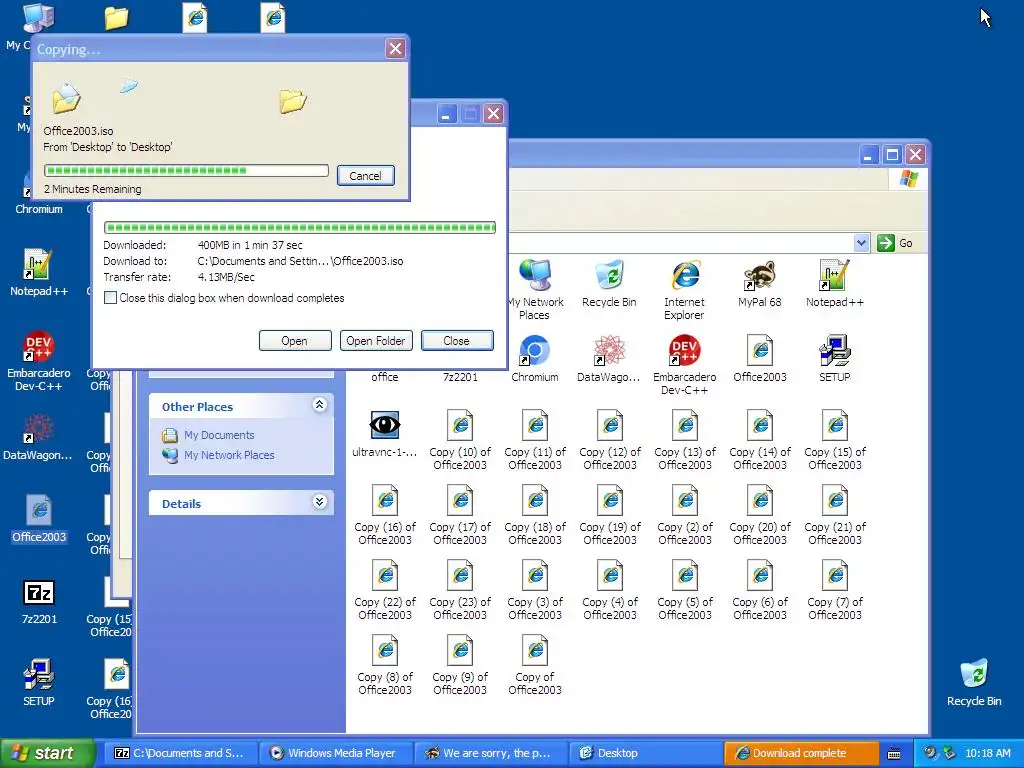Select Copy (22) of Office2003 file
Viewport: 1024px width, 768px height.
coord(385,590)
